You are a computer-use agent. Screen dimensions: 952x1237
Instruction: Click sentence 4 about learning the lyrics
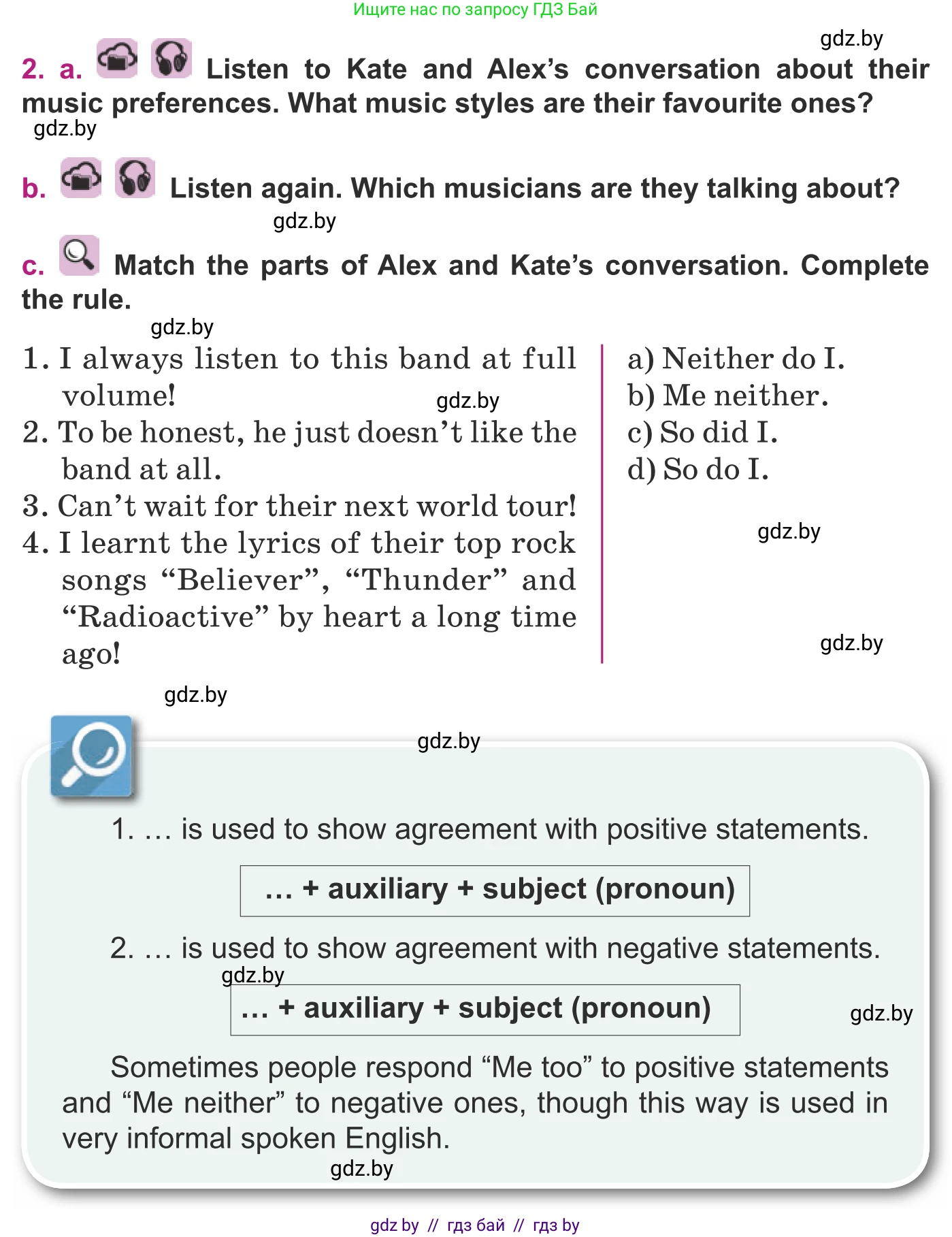[x=299, y=598]
